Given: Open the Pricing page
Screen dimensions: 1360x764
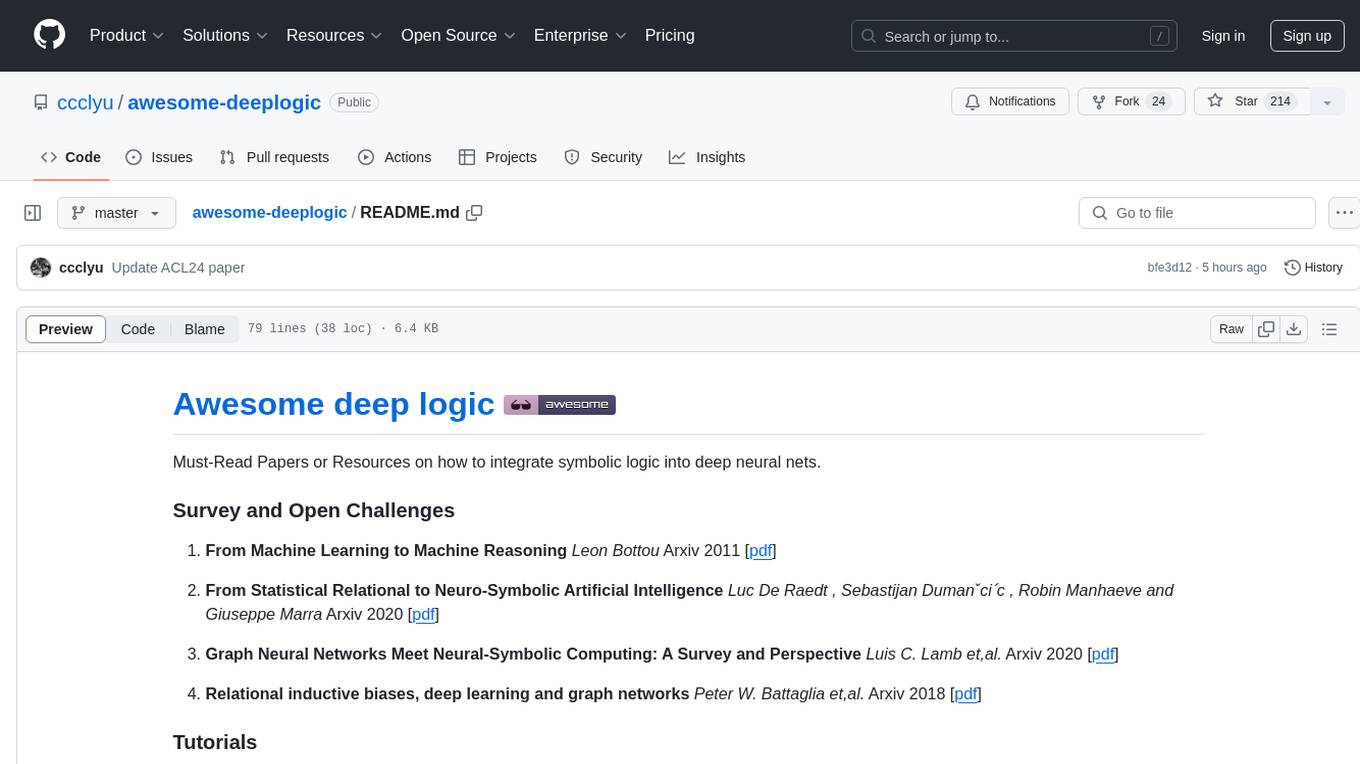Looking at the screenshot, I should click(x=670, y=35).
